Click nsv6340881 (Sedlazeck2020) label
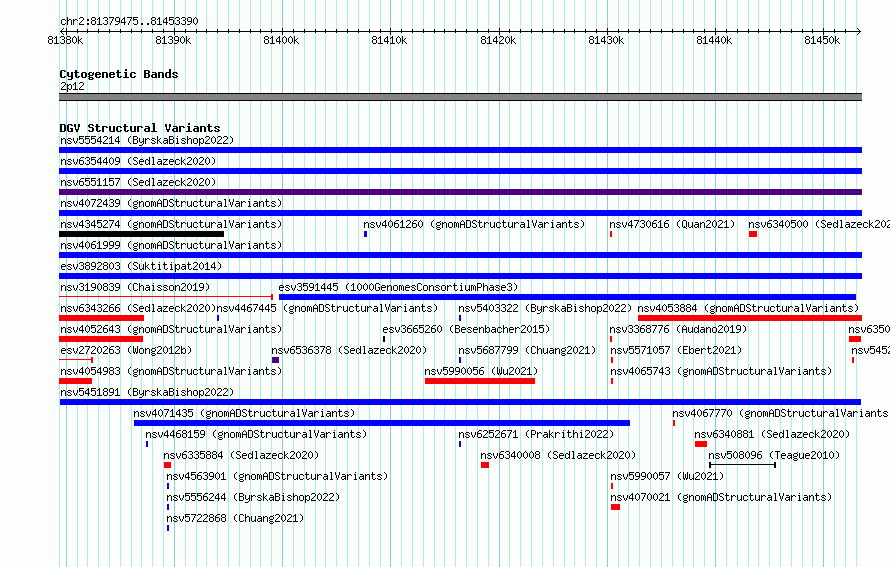 pos(772,434)
